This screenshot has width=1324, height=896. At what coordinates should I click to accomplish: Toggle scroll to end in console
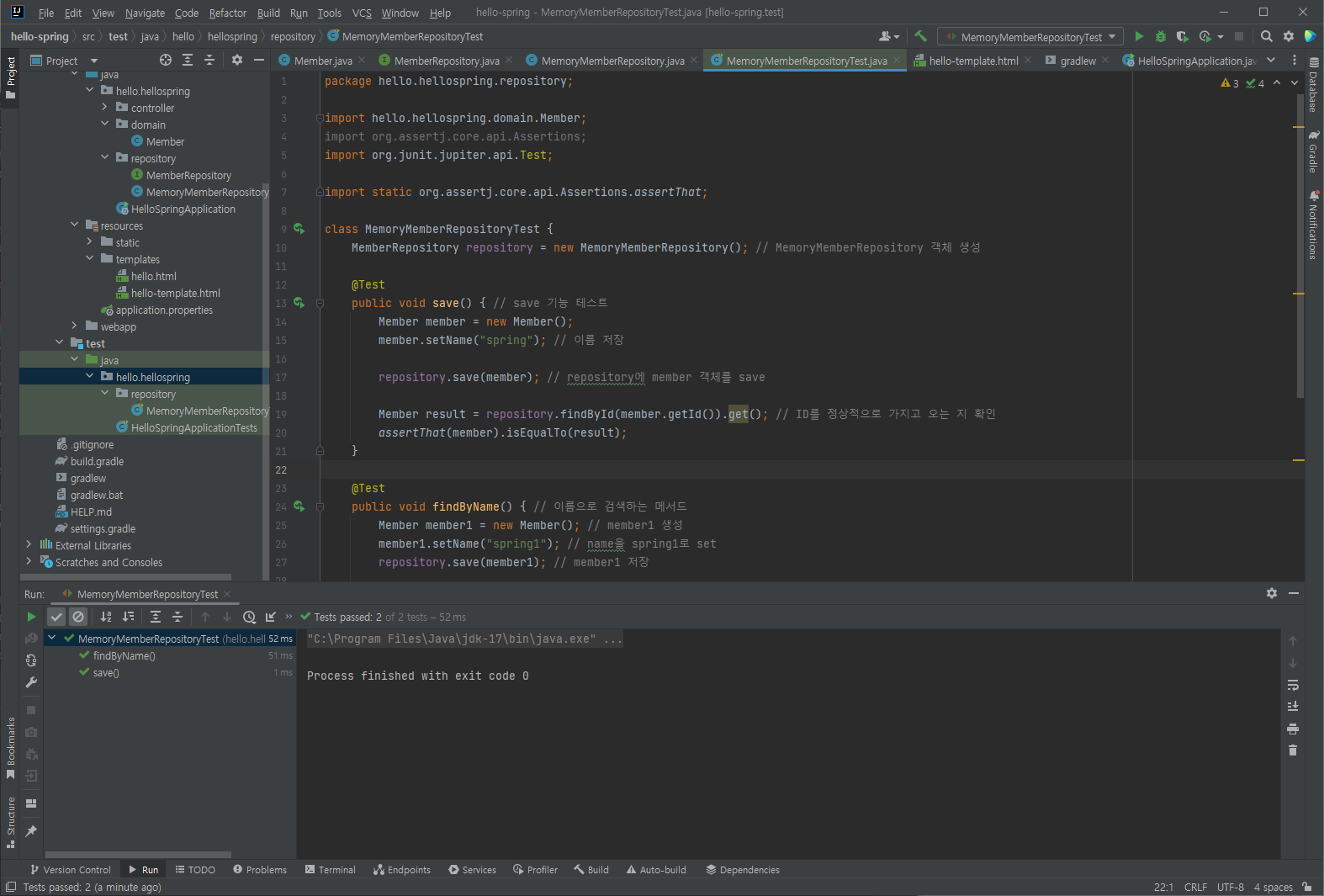coord(1293,707)
